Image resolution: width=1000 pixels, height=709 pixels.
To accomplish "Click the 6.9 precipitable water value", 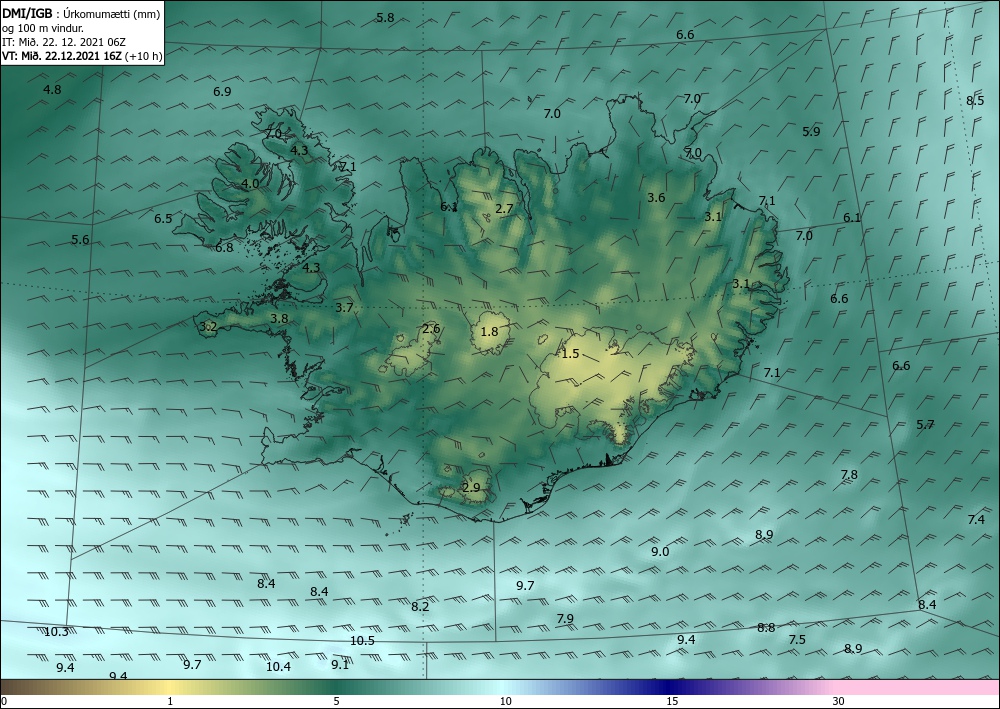I will pos(222,92).
